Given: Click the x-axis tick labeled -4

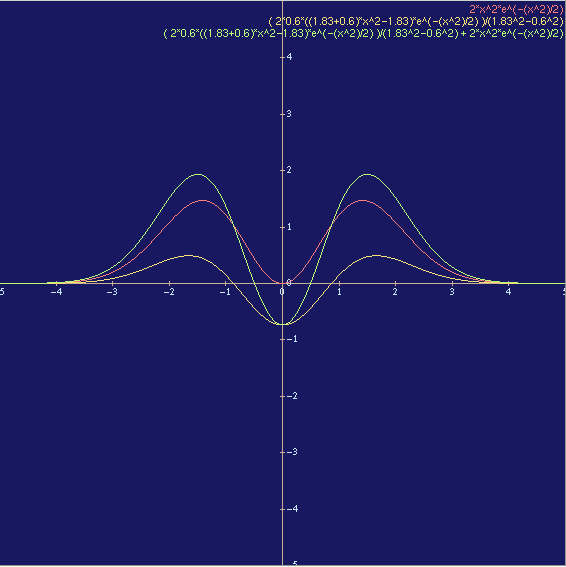Looking at the screenshot, I should click(x=56, y=292).
